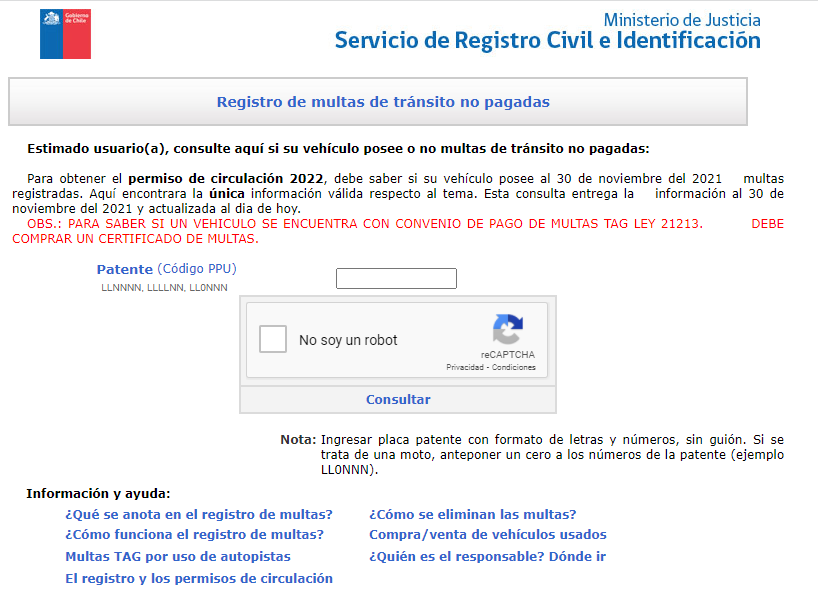Viewport: 818px width, 607px height.
Task: Click "Servicio de Registro Civil e Identificación" title
Action: pyautogui.click(x=547, y=41)
